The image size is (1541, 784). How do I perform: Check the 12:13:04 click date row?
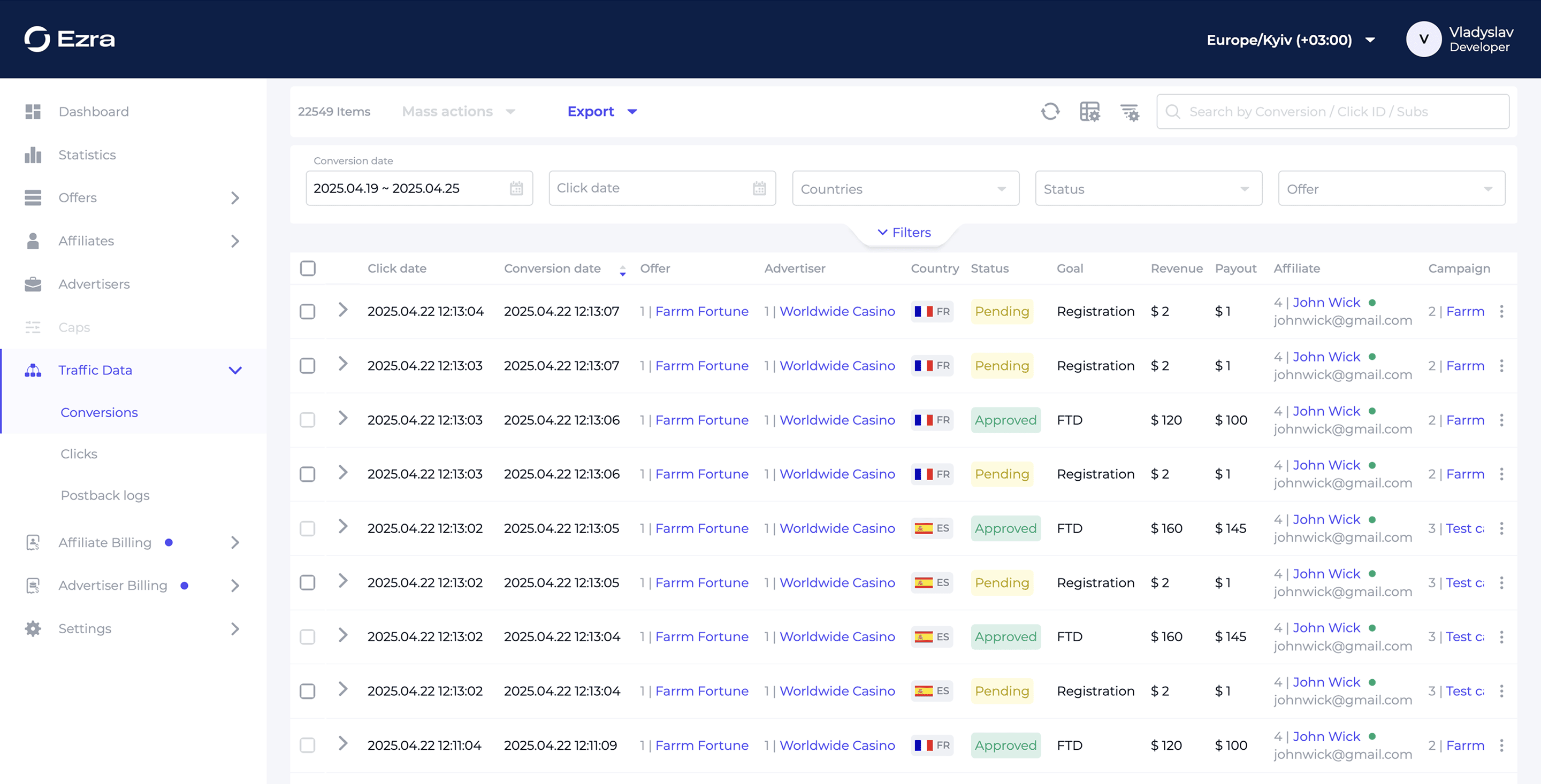(x=308, y=312)
